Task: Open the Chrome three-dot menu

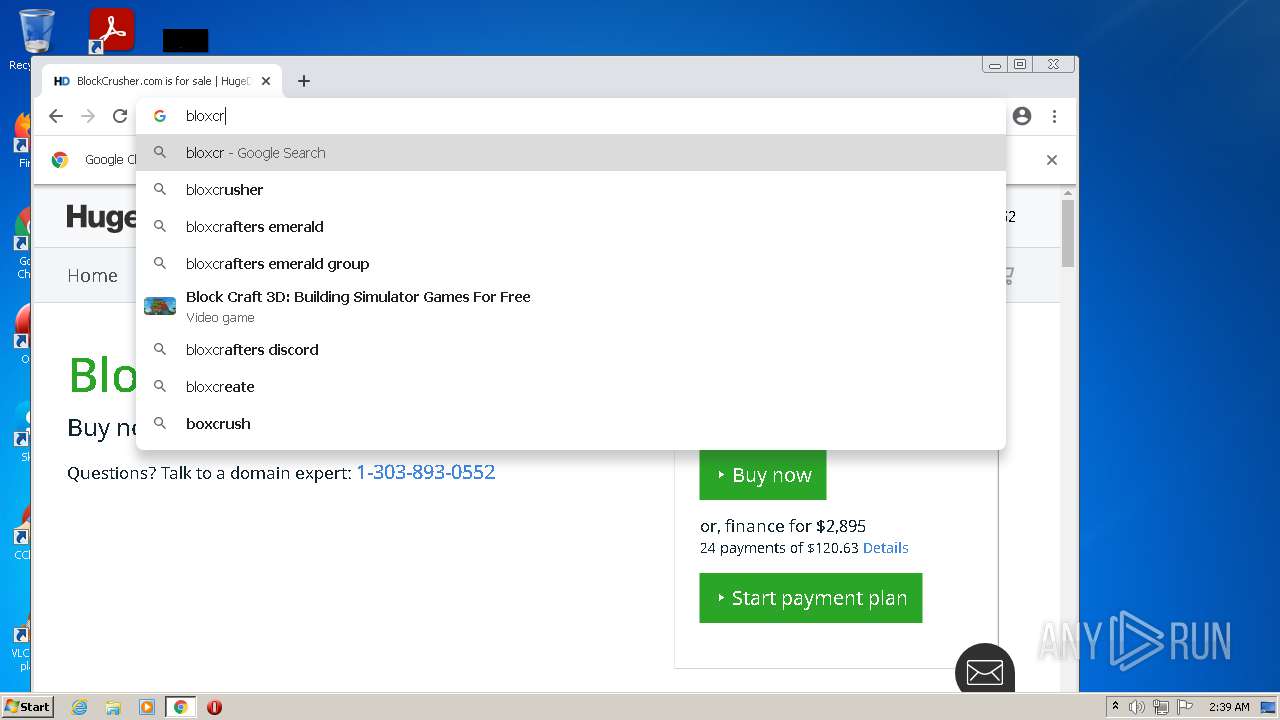Action: click(x=1054, y=116)
